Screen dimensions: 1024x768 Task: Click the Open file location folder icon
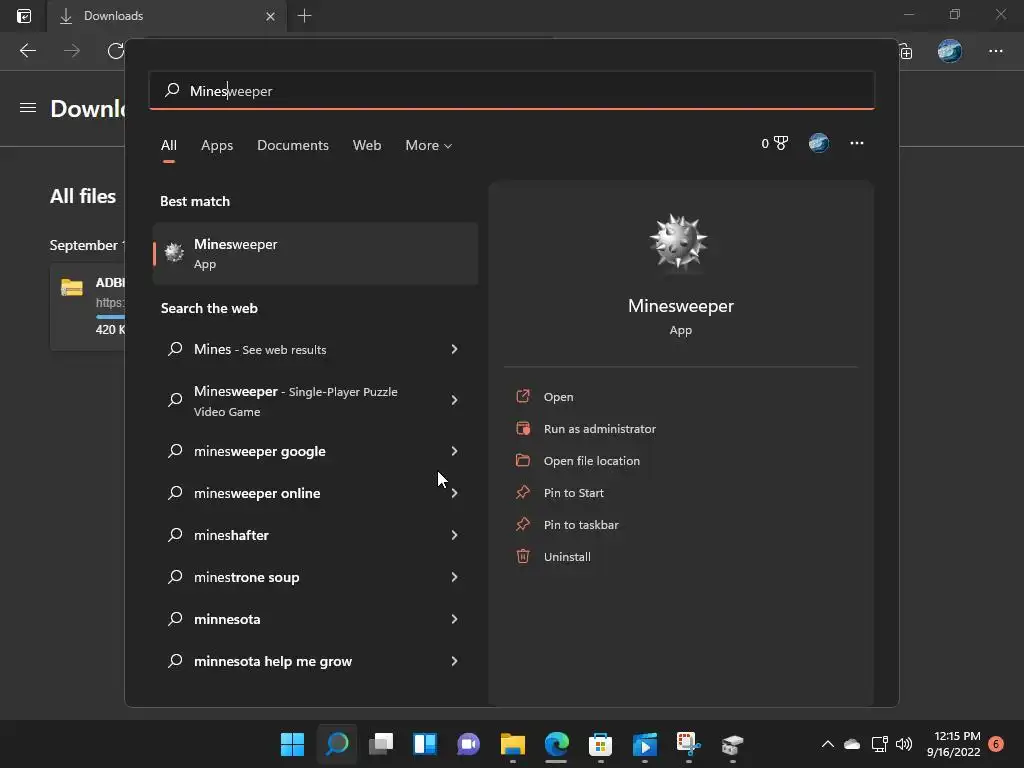point(523,460)
